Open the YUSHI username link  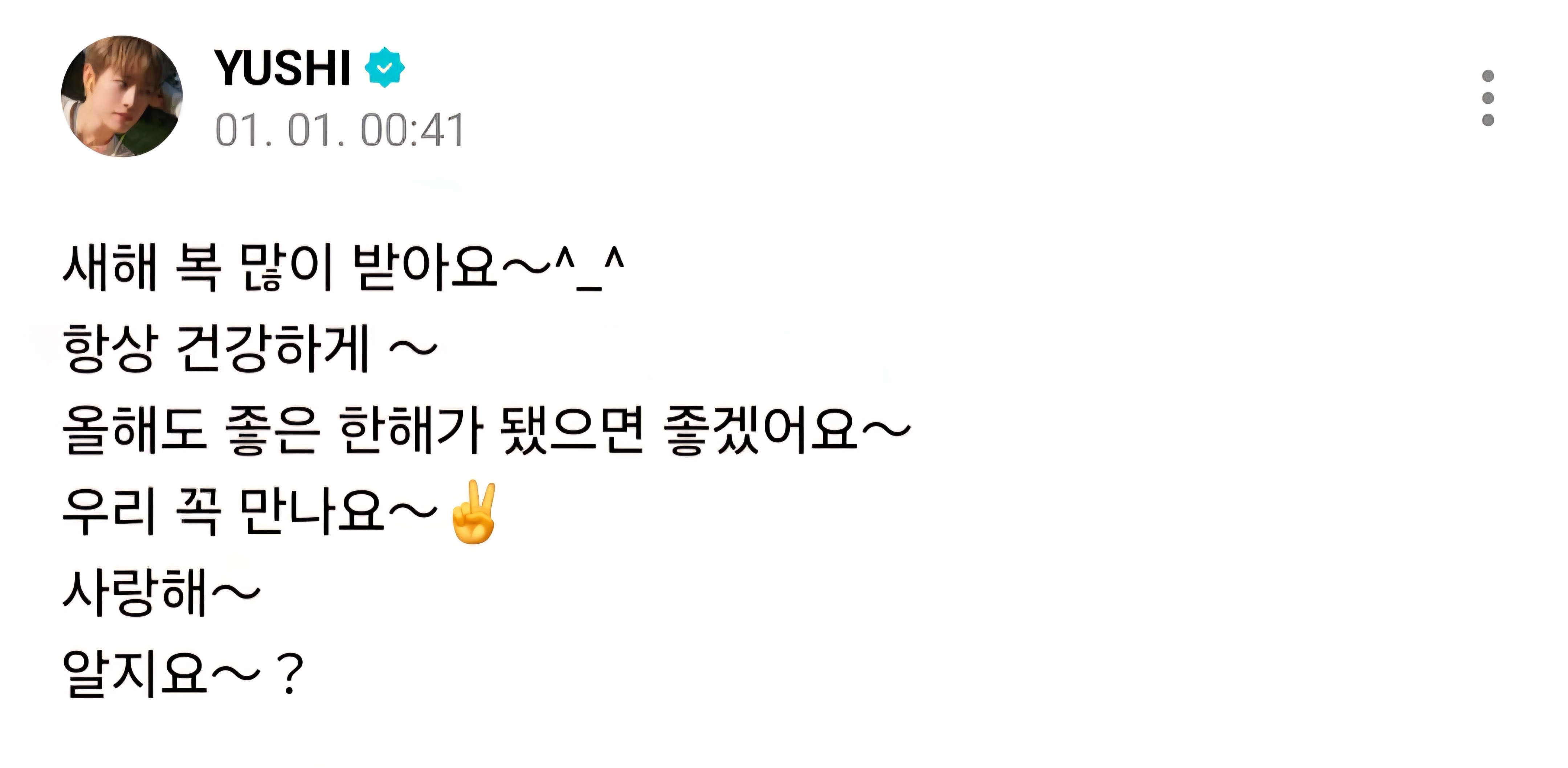[x=282, y=68]
